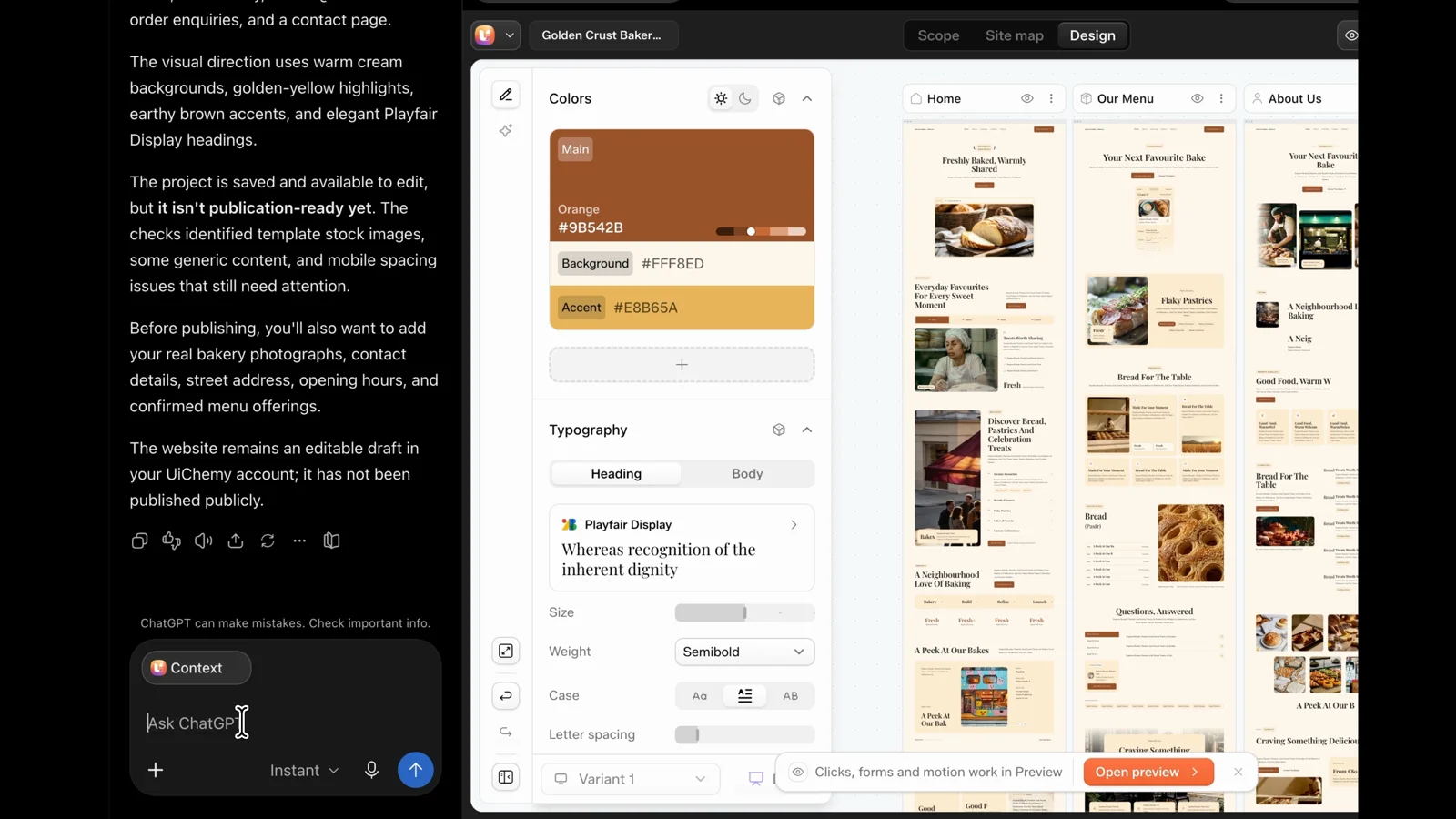Toggle the panel layout icon at sidebar bottom
This screenshot has height=819, width=1456.
(506, 777)
